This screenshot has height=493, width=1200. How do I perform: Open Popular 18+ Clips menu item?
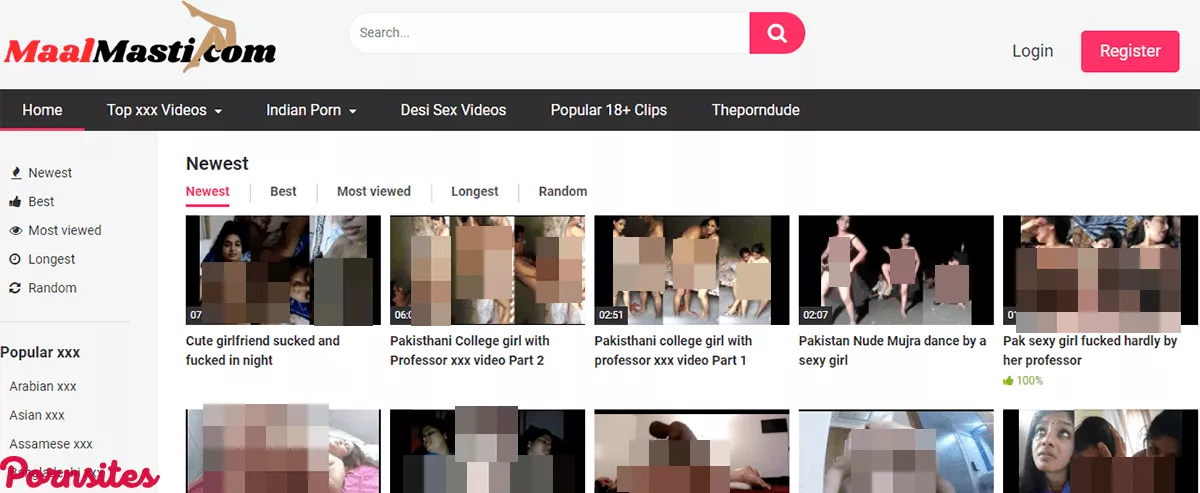click(608, 110)
